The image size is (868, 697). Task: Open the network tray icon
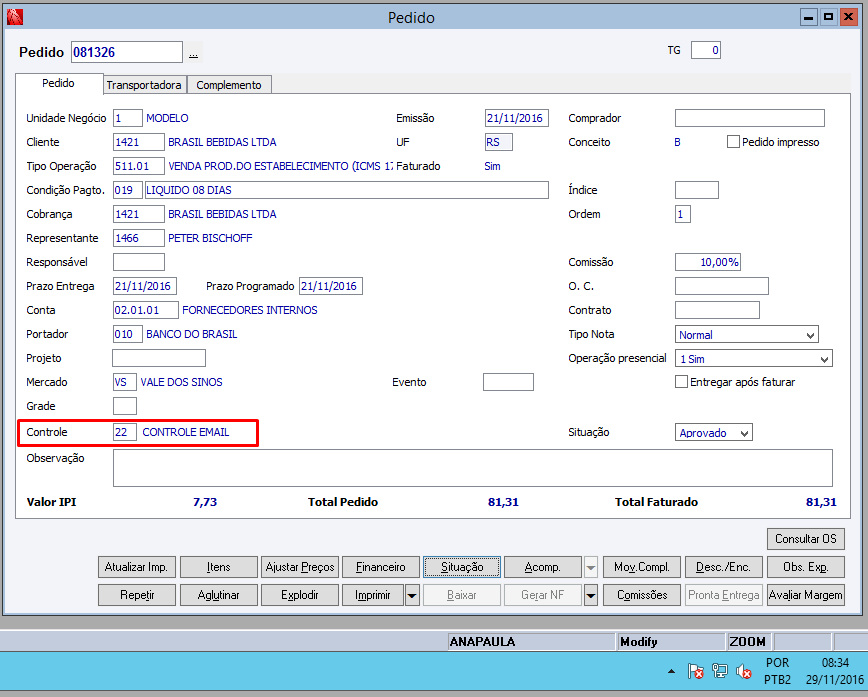point(719,672)
